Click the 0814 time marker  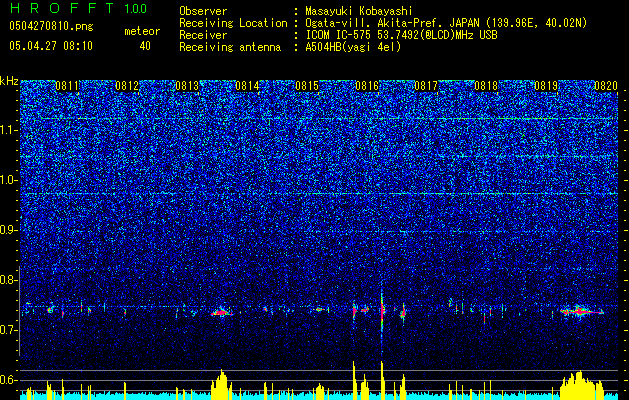coord(247,86)
